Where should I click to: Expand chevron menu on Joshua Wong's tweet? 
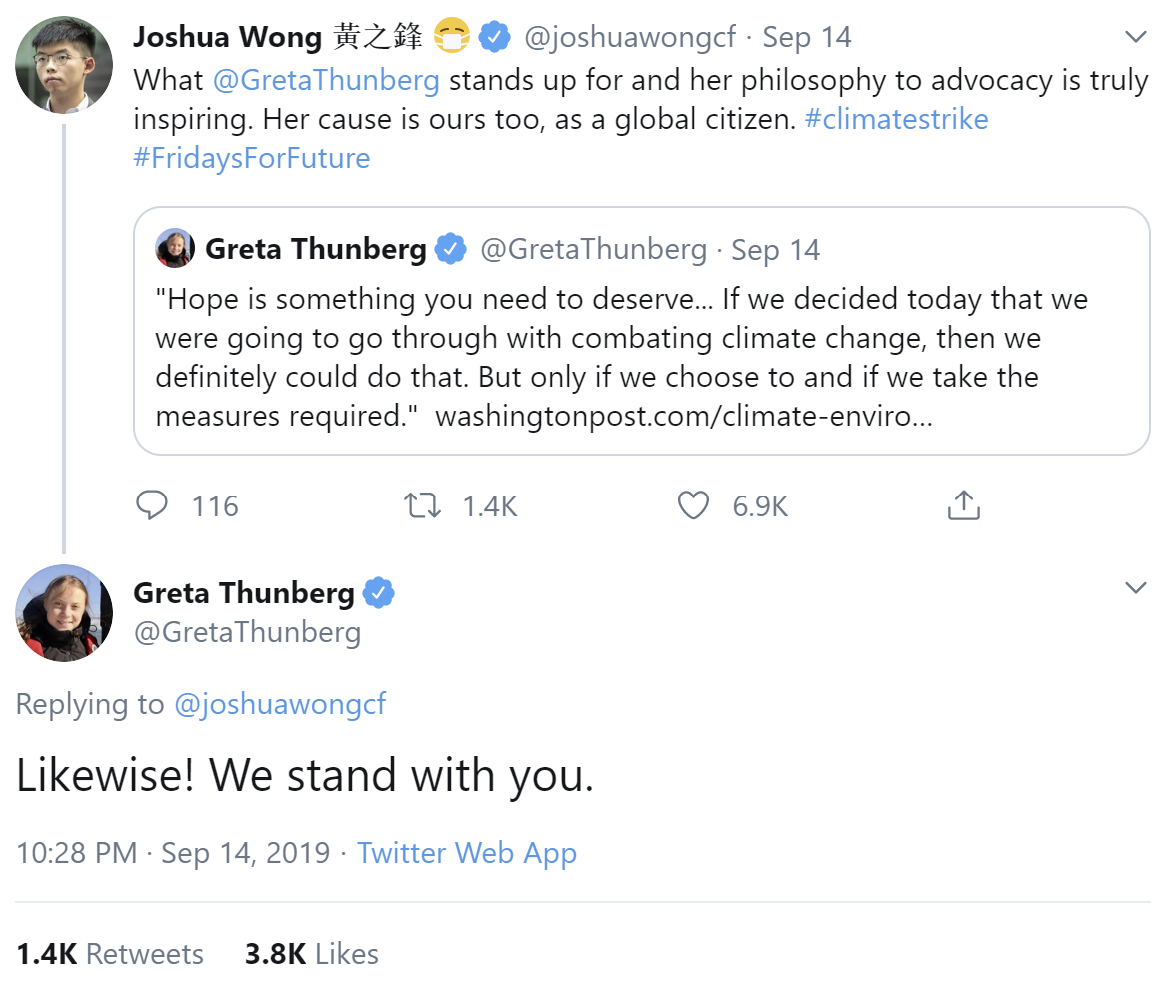click(1135, 36)
